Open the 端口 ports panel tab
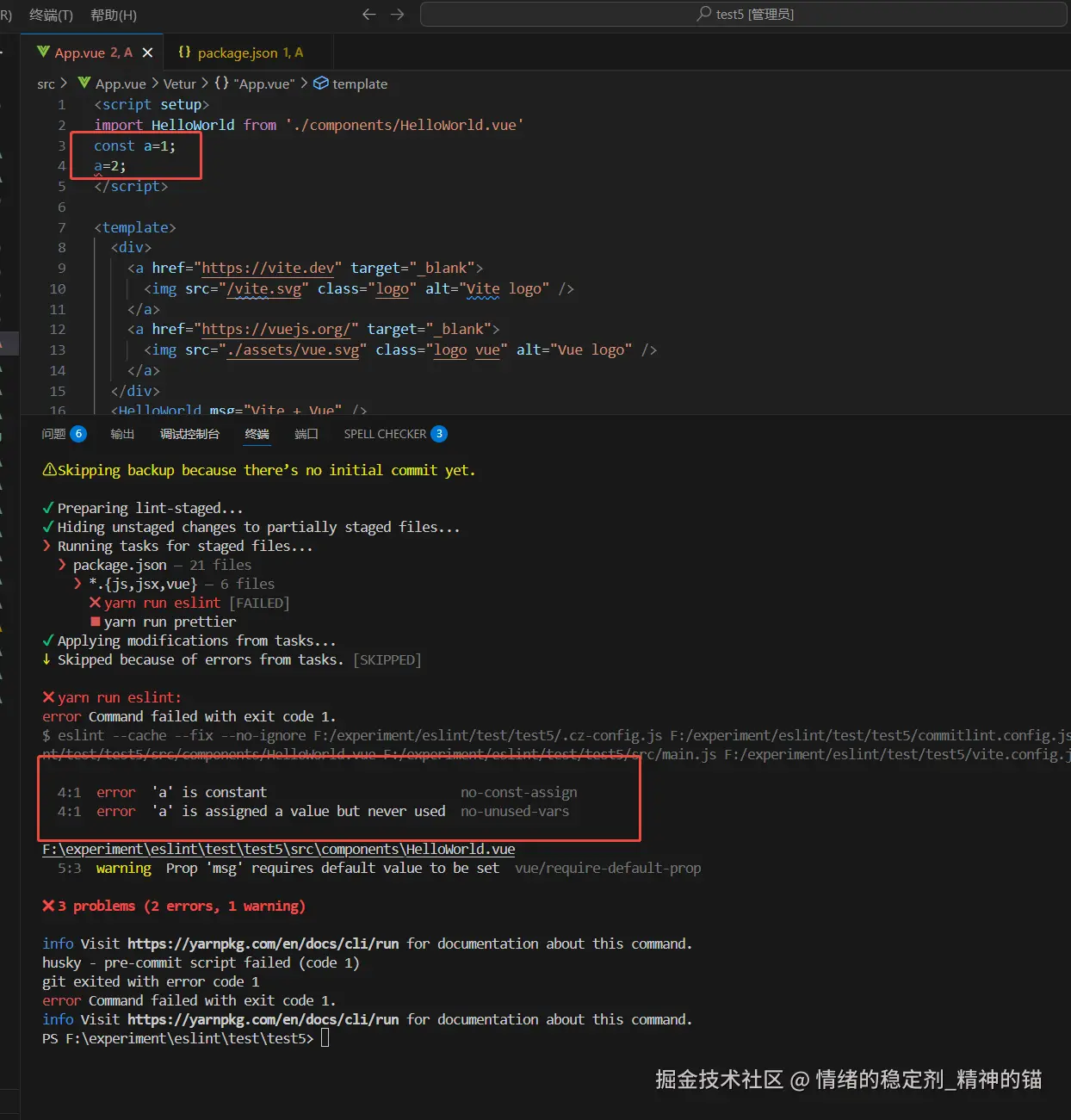Image resolution: width=1071 pixels, height=1120 pixels. (x=306, y=434)
